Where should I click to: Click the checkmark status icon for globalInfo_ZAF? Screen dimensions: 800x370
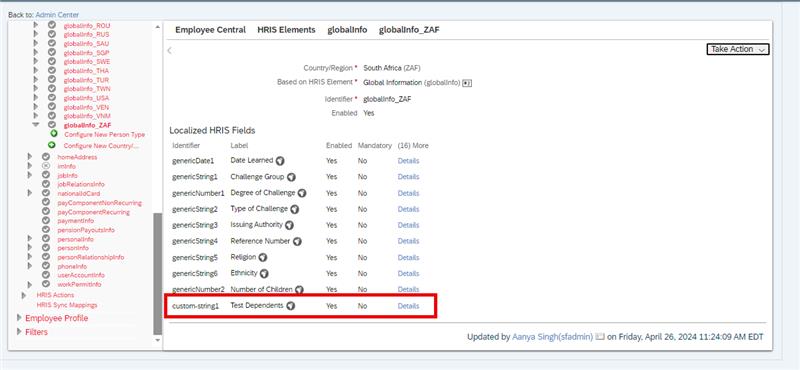[52, 125]
